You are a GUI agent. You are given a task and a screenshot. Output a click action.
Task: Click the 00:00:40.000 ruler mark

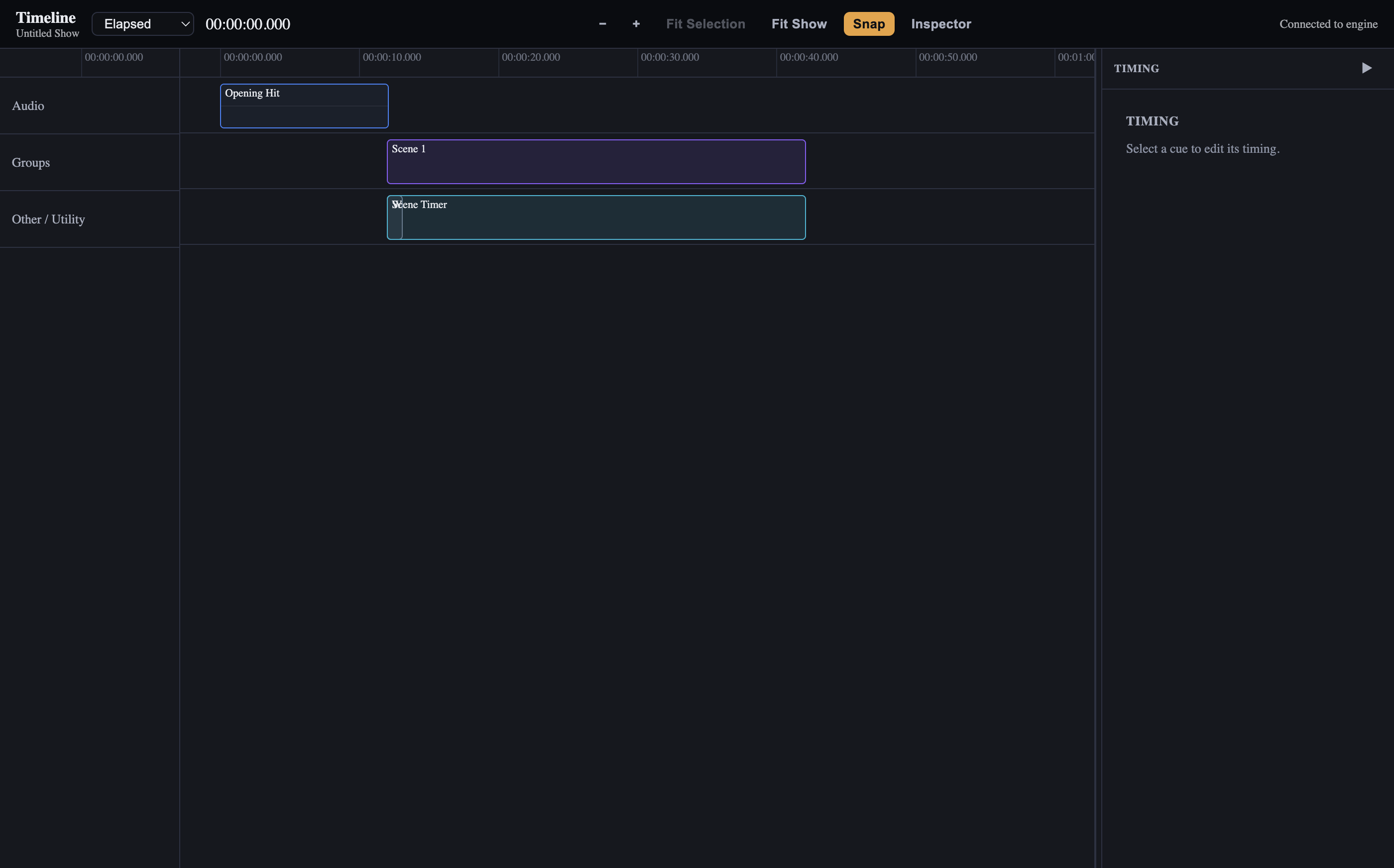(809, 57)
